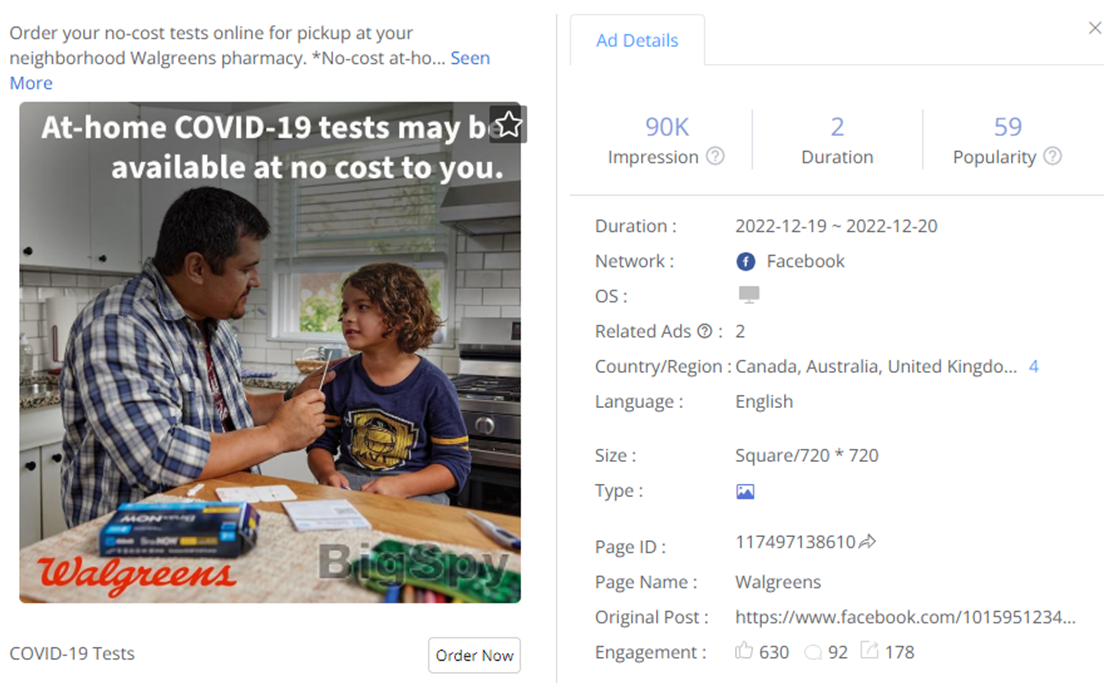
Task: Expand the country list showing 4
Action: (1034, 366)
